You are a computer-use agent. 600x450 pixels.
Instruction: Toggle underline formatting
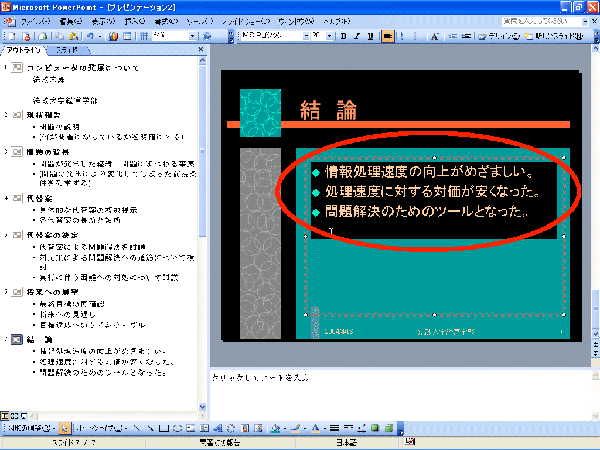tap(370, 36)
